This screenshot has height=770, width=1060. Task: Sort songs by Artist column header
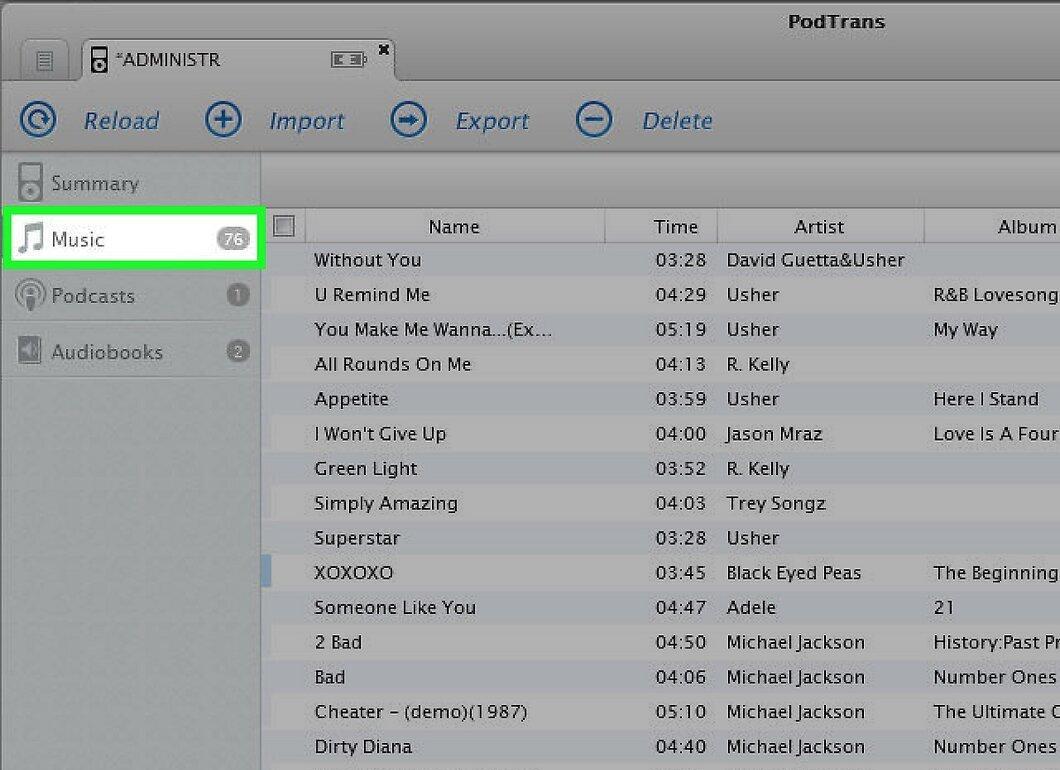coord(819,226)
